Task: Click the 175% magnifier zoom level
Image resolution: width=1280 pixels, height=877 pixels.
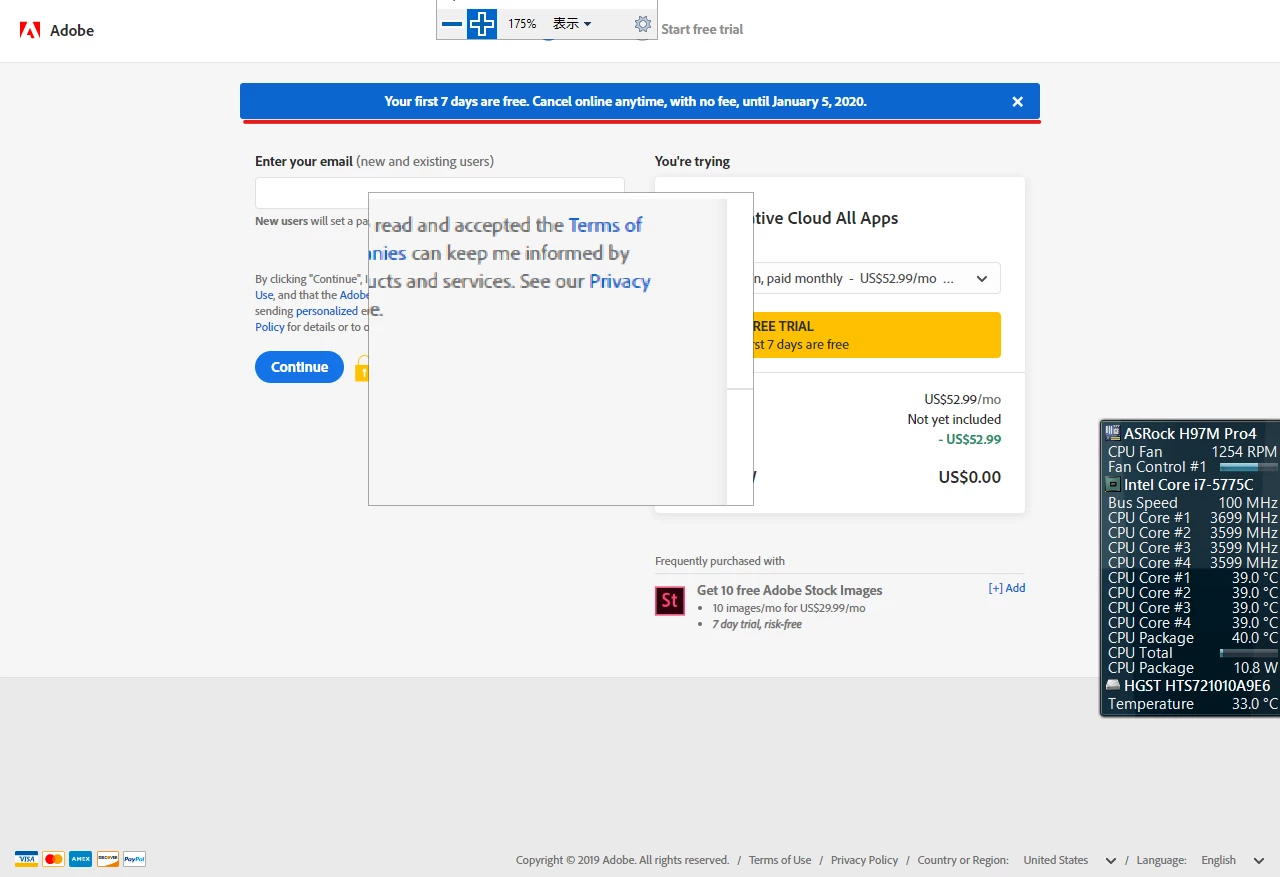Action: click(522, 24)
